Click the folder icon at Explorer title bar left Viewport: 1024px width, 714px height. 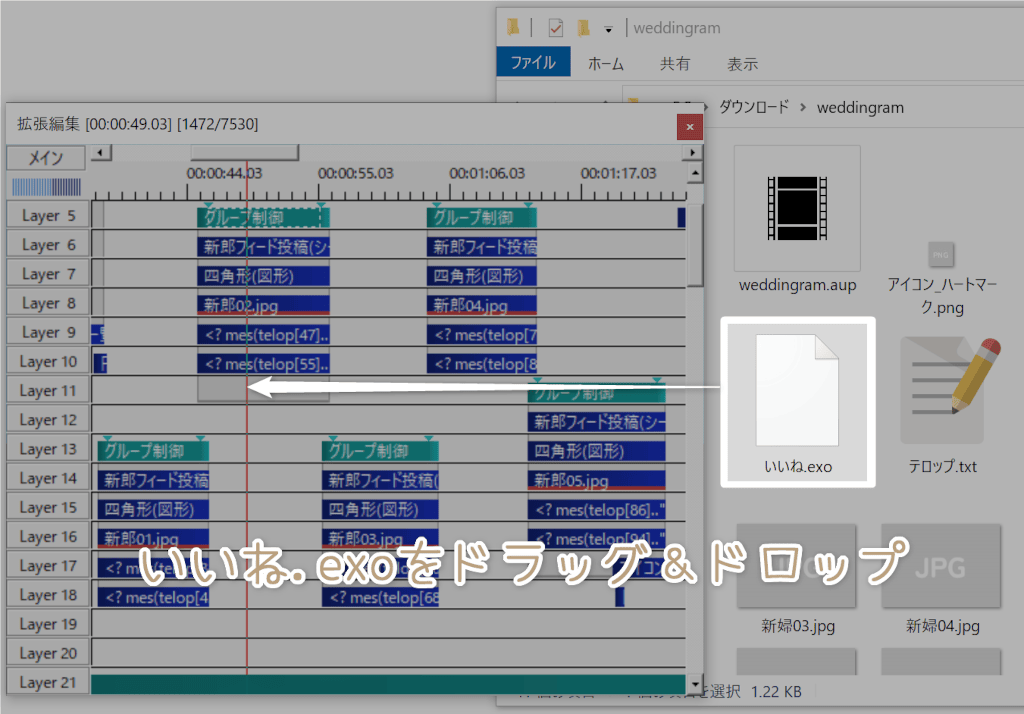(513, 28)
